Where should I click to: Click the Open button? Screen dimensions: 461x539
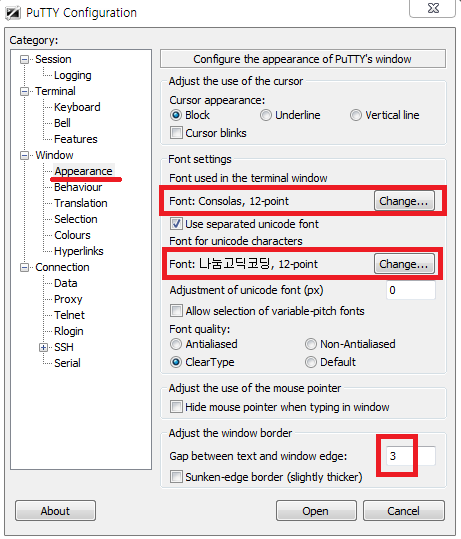[316, 511]
